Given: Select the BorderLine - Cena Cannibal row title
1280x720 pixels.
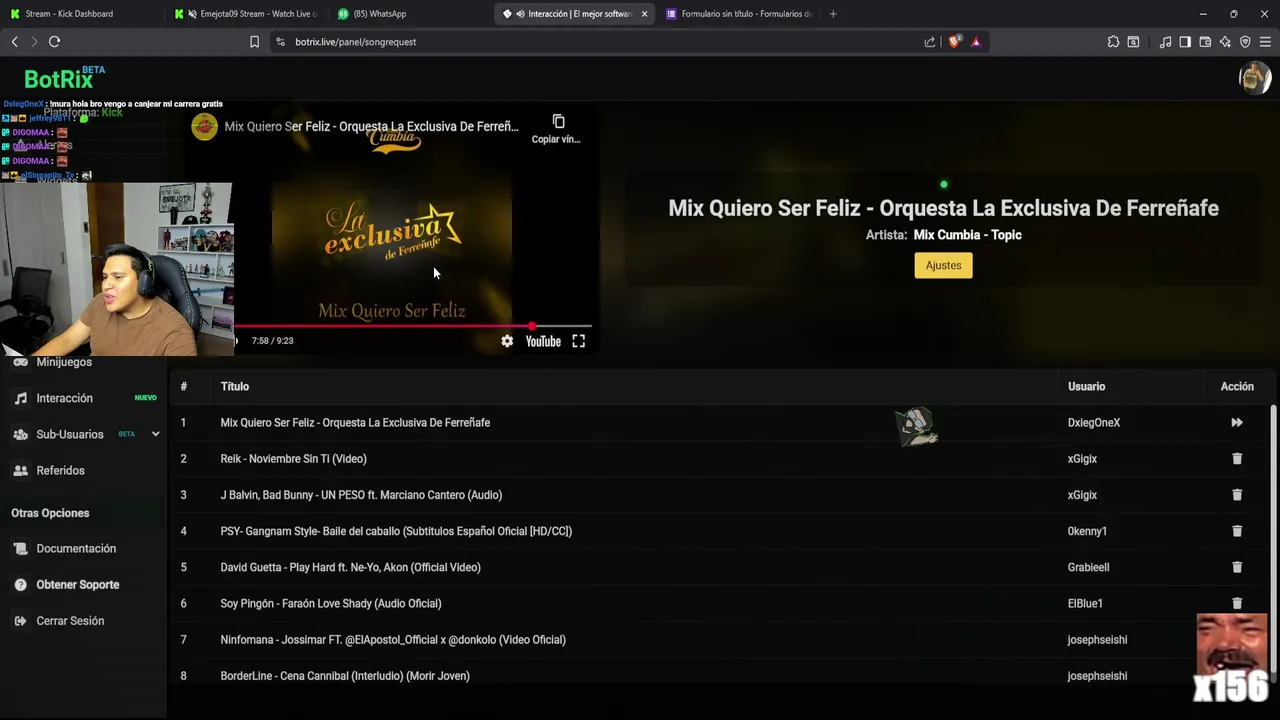Looking at the screenshot, I should [345, 676].
